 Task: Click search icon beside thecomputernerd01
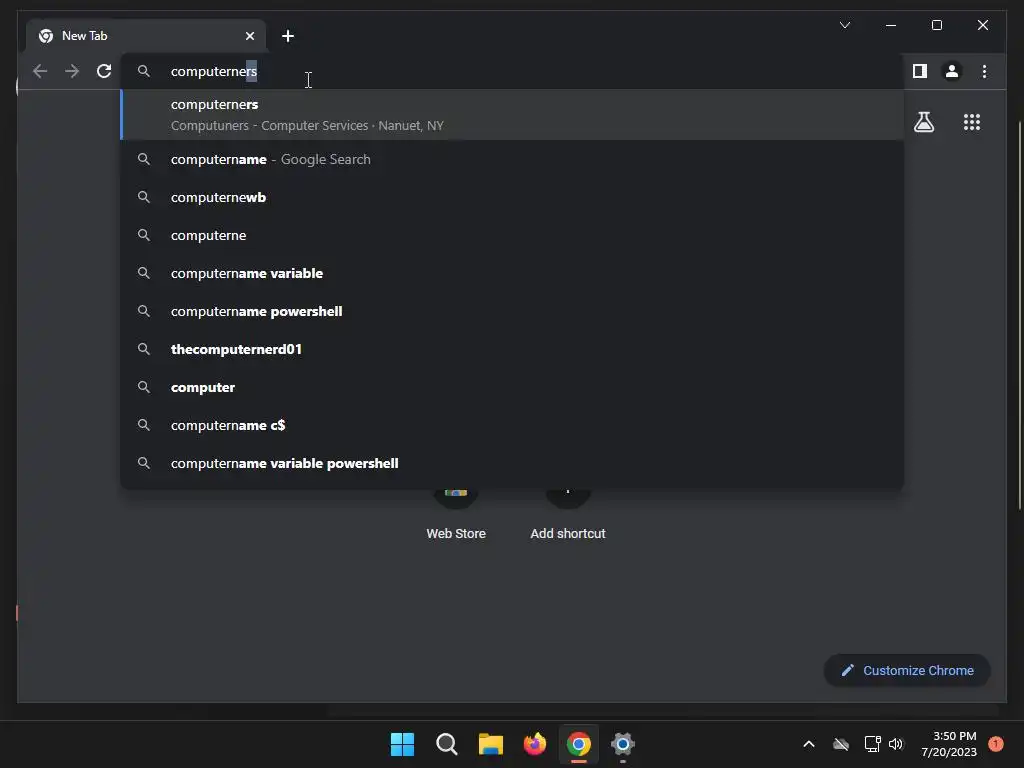click(x=144, y=349)
